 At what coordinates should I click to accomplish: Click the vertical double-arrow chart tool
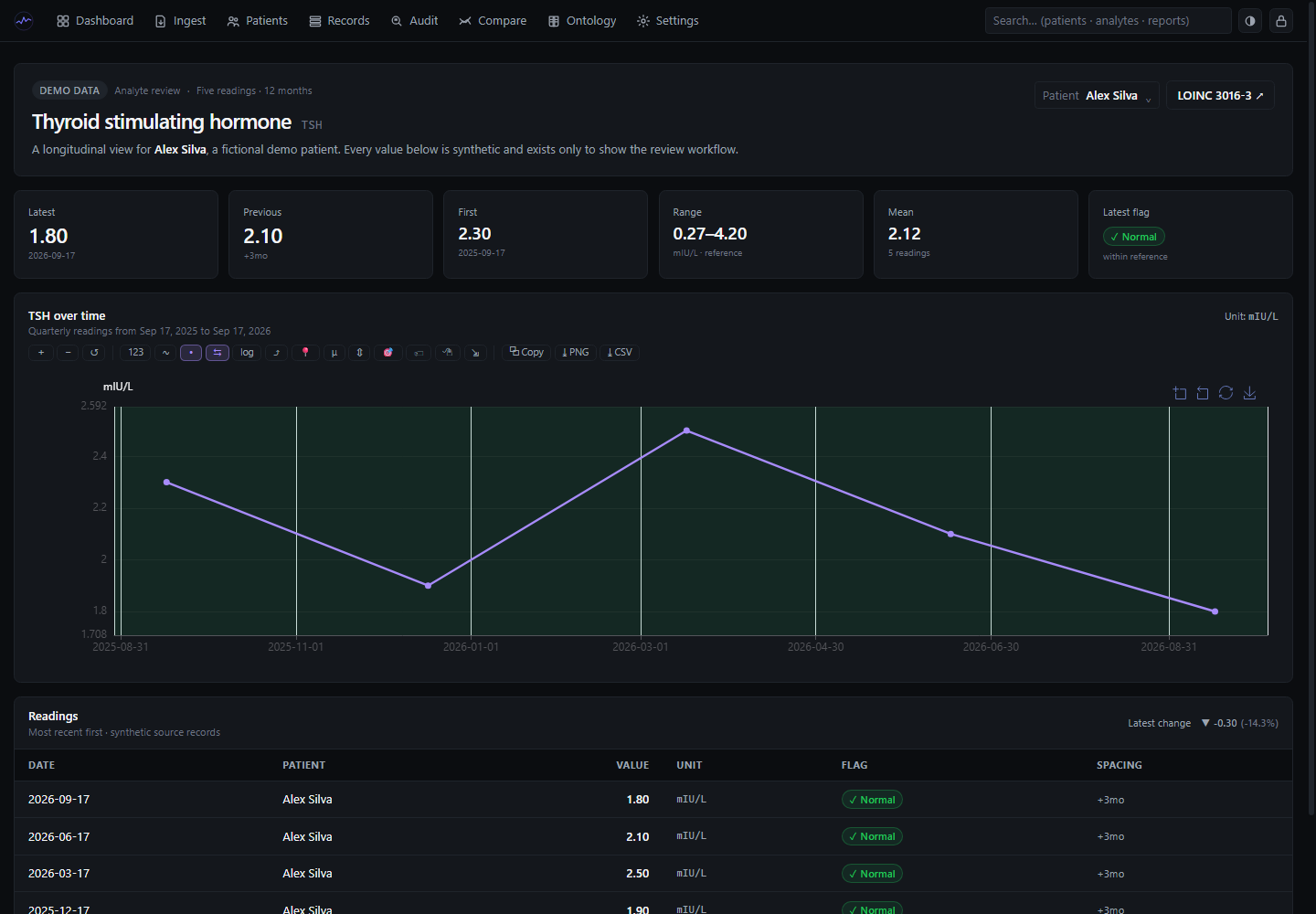coord(360,353)
